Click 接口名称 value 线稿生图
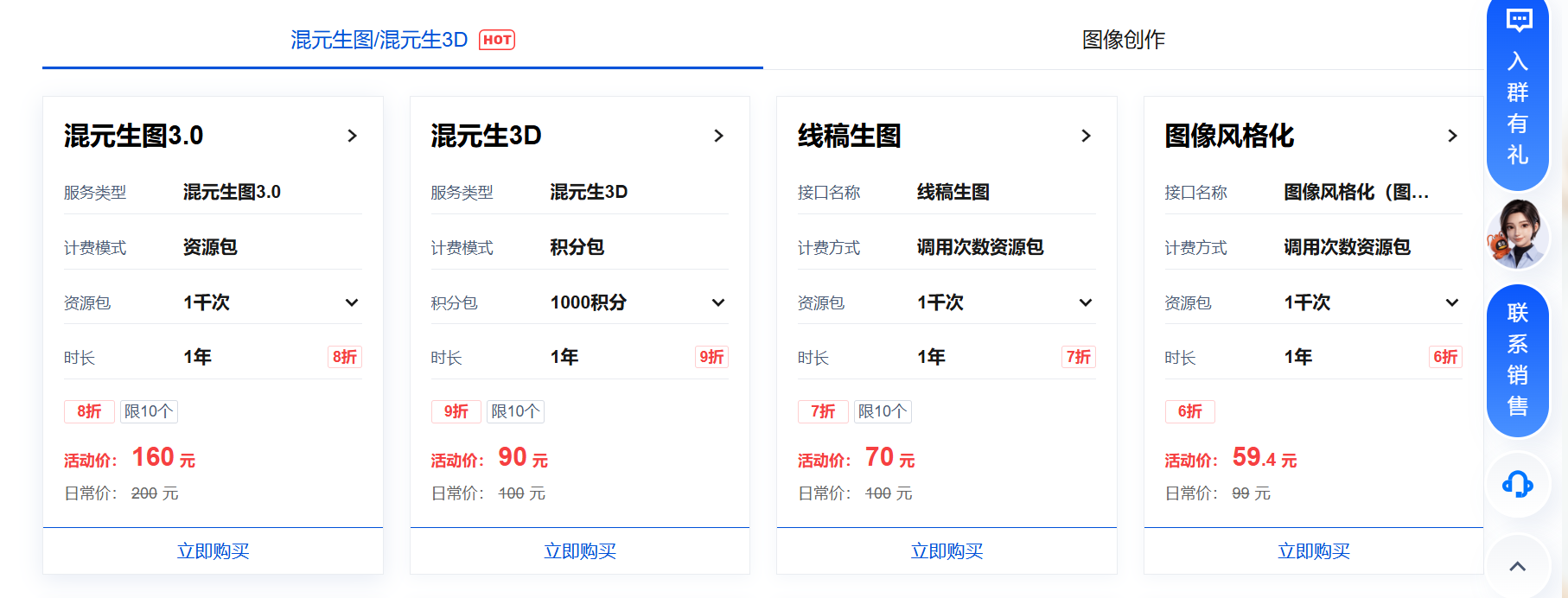This screenshot has height=598, width=1568. pos(953,192)
